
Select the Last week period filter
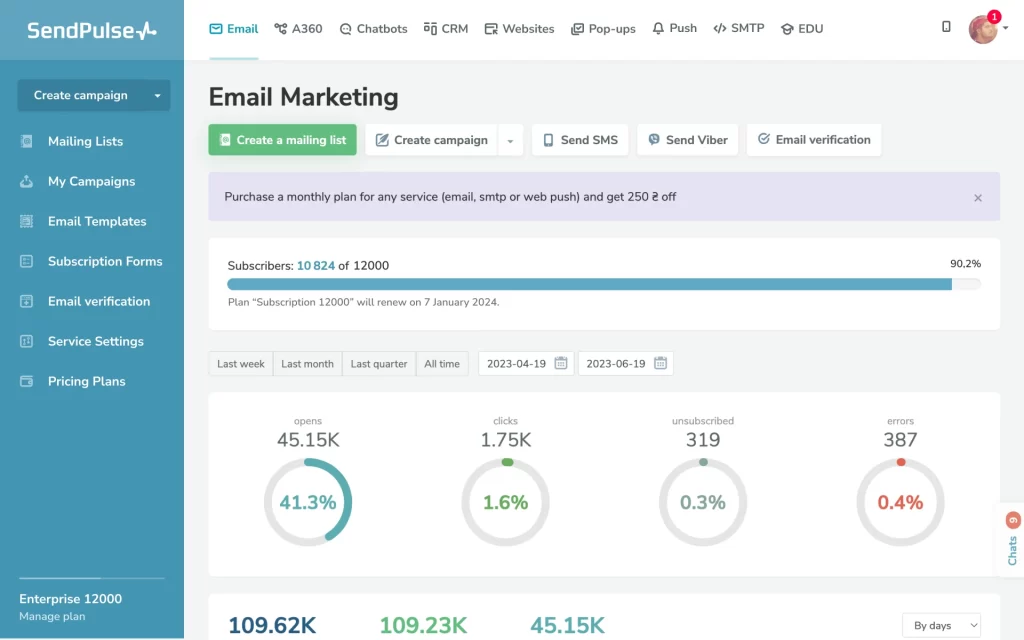click(x=240, y=363)
